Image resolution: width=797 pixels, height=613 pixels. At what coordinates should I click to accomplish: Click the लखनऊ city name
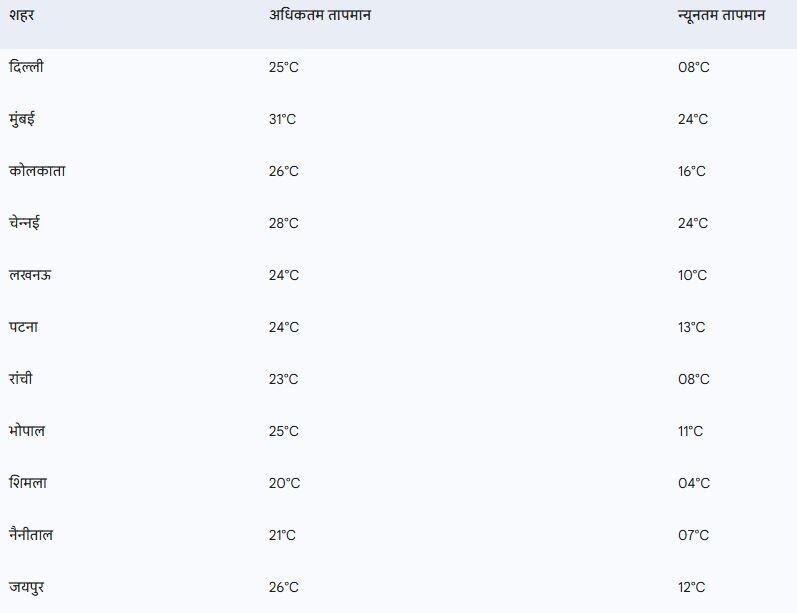point(30,275)
